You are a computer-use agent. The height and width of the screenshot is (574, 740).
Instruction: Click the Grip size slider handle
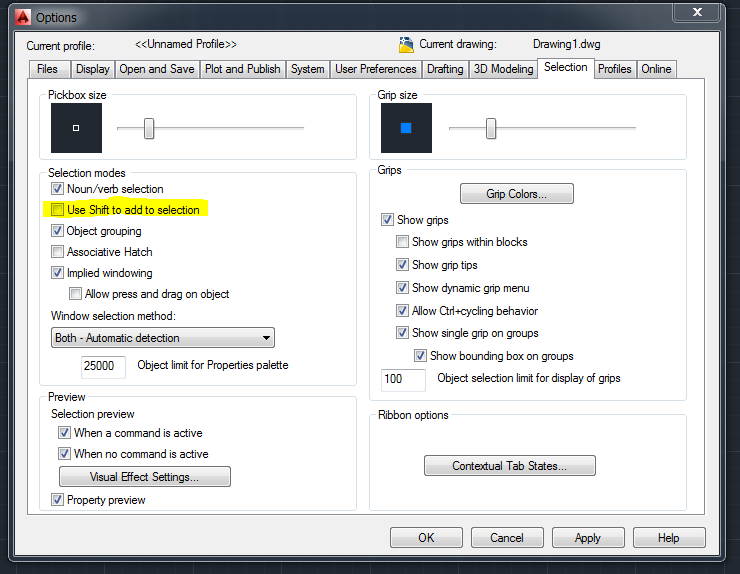pyautogui.click(x=491, y=128)
